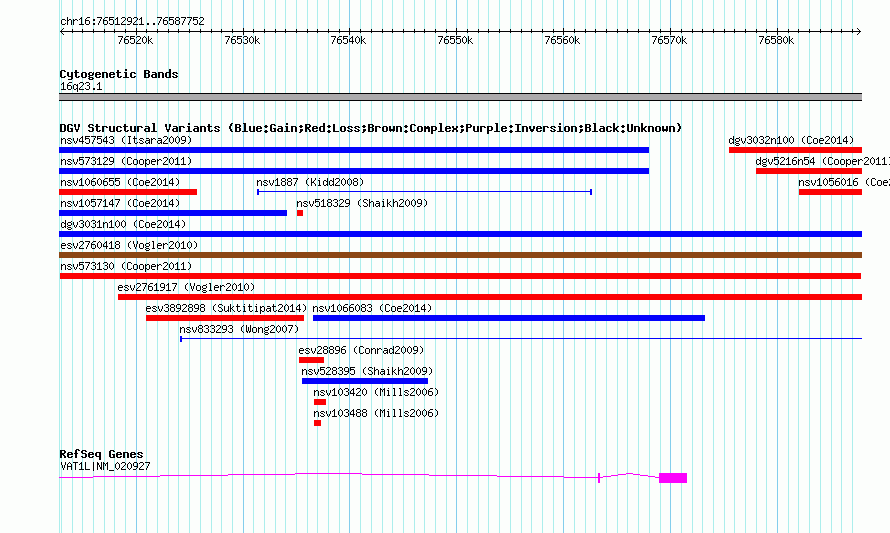Click the '16q23.1' band label
Screen dimensions: 890x533
pyautogui.click(x=81, y=87)
